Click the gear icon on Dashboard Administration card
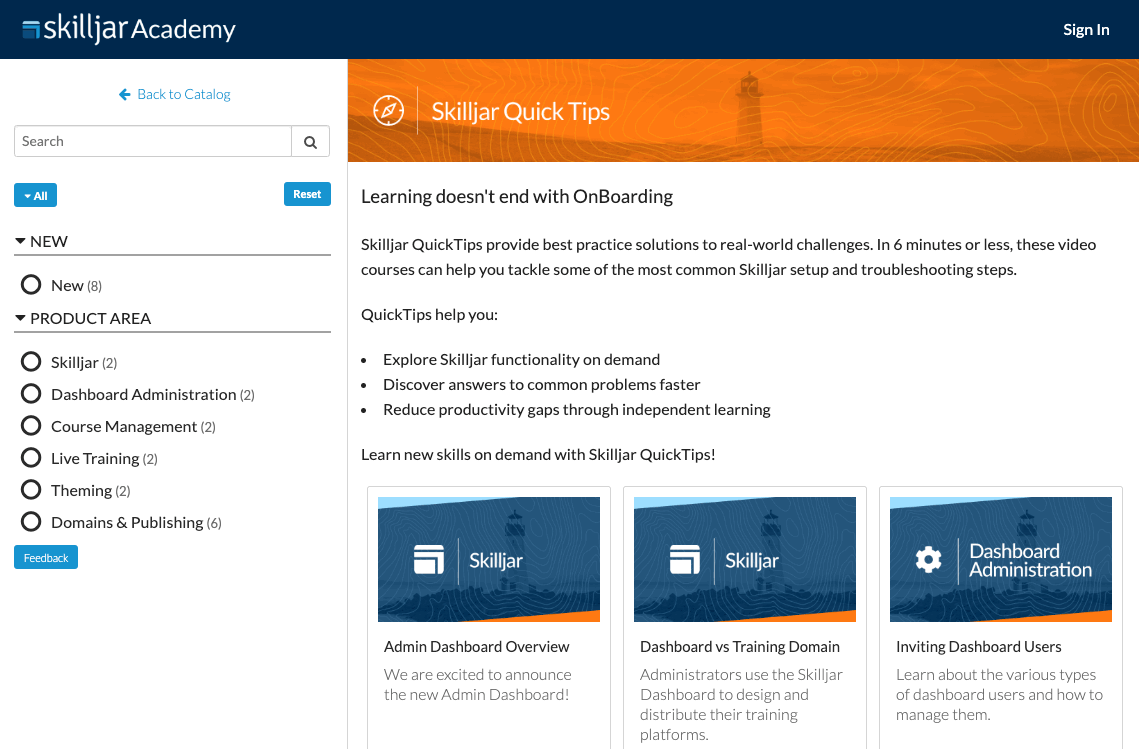Screen dimensions: 1139x749 tap(928, 560)
